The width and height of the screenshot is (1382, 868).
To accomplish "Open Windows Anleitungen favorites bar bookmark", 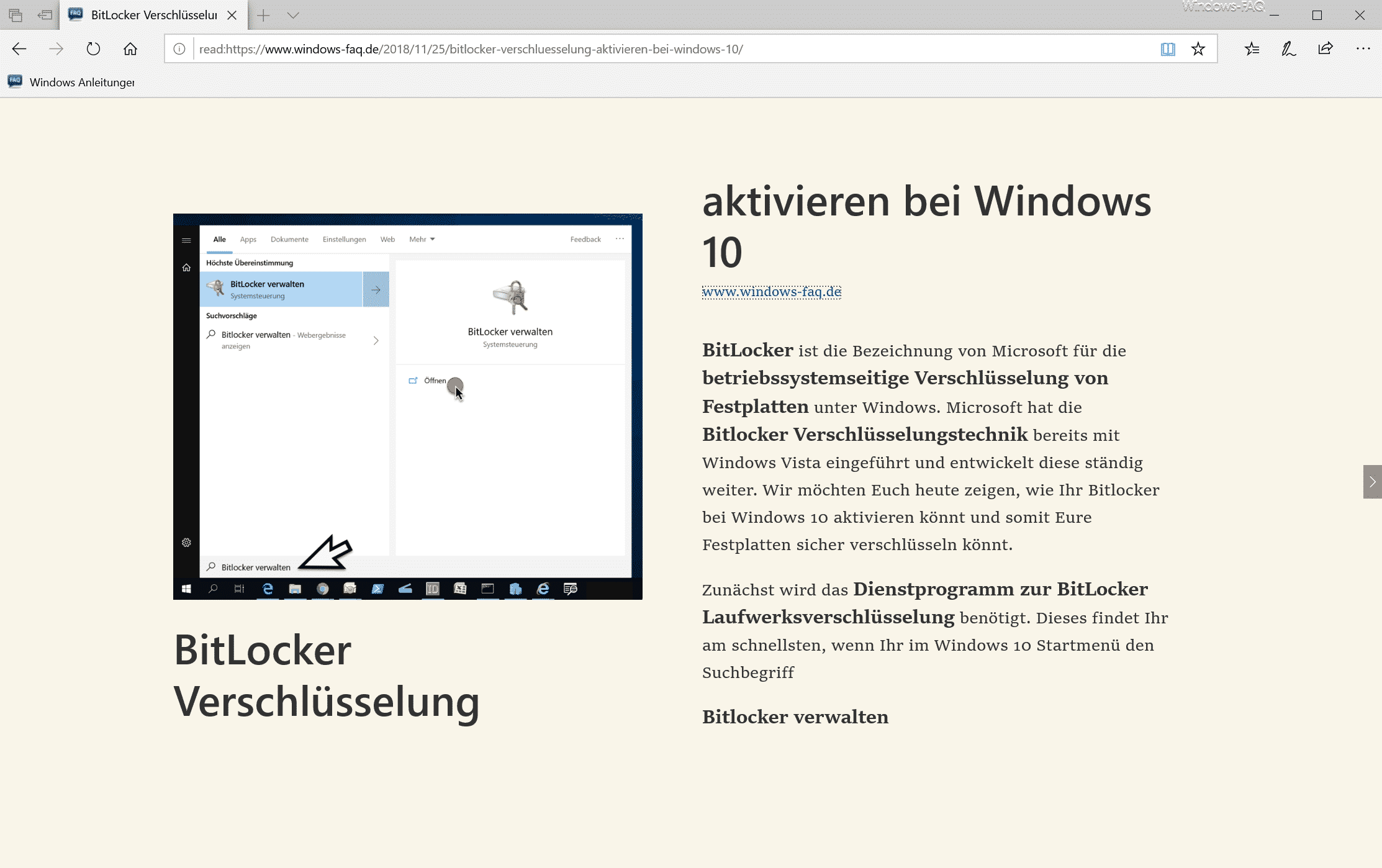I will 71,82.
